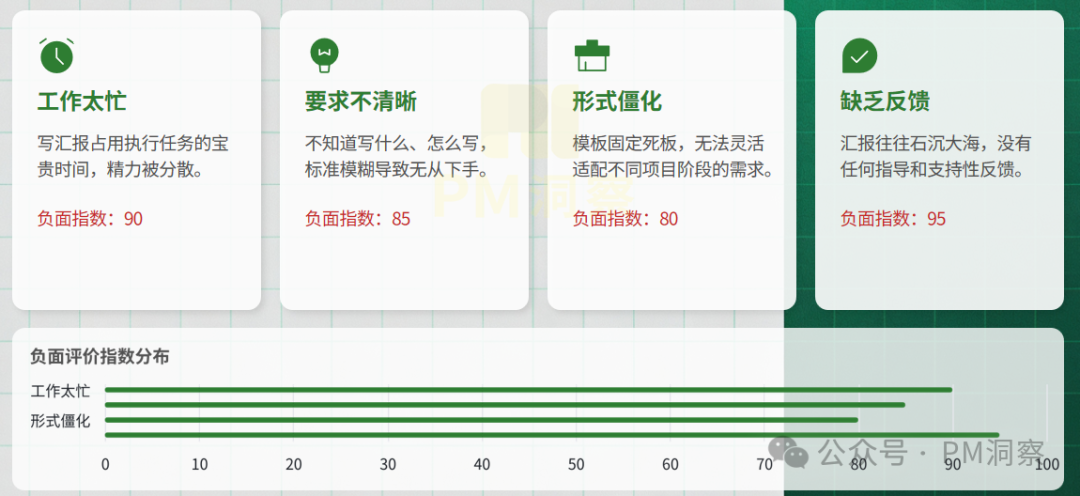
Task: Click the bottom green bar ending at 95
Action: pos(552,435)
